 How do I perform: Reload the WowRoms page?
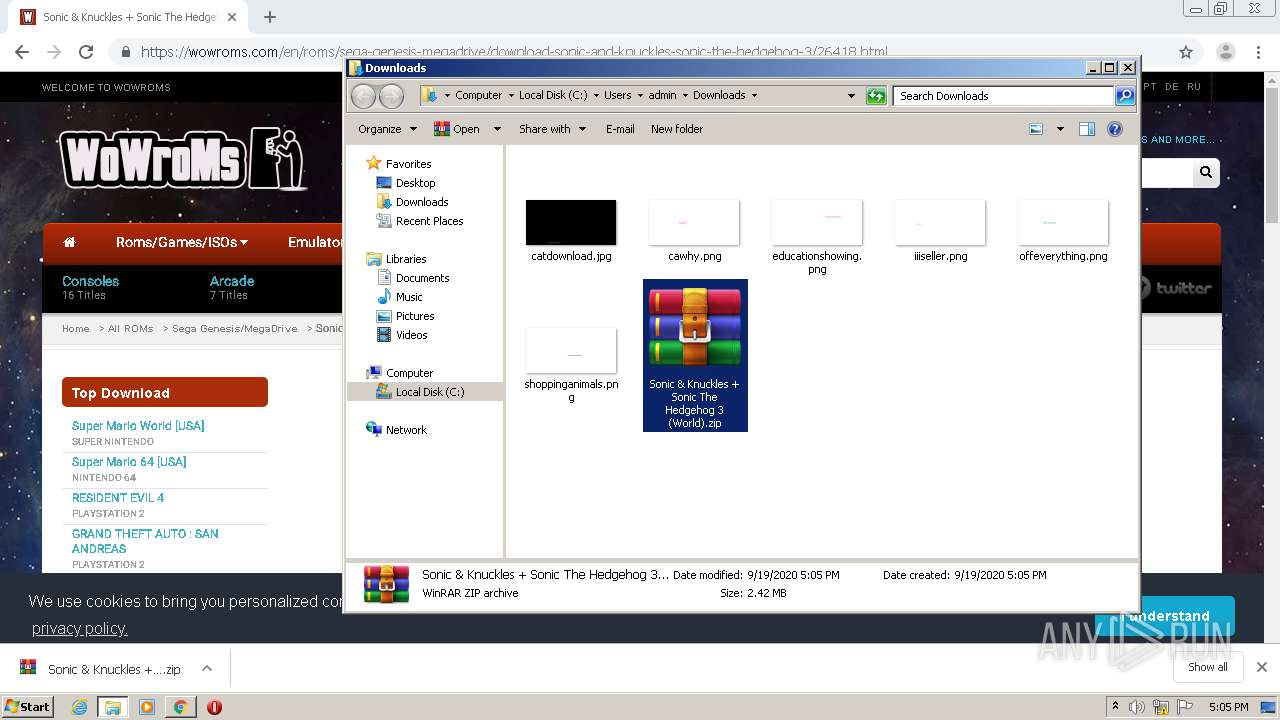86,52
